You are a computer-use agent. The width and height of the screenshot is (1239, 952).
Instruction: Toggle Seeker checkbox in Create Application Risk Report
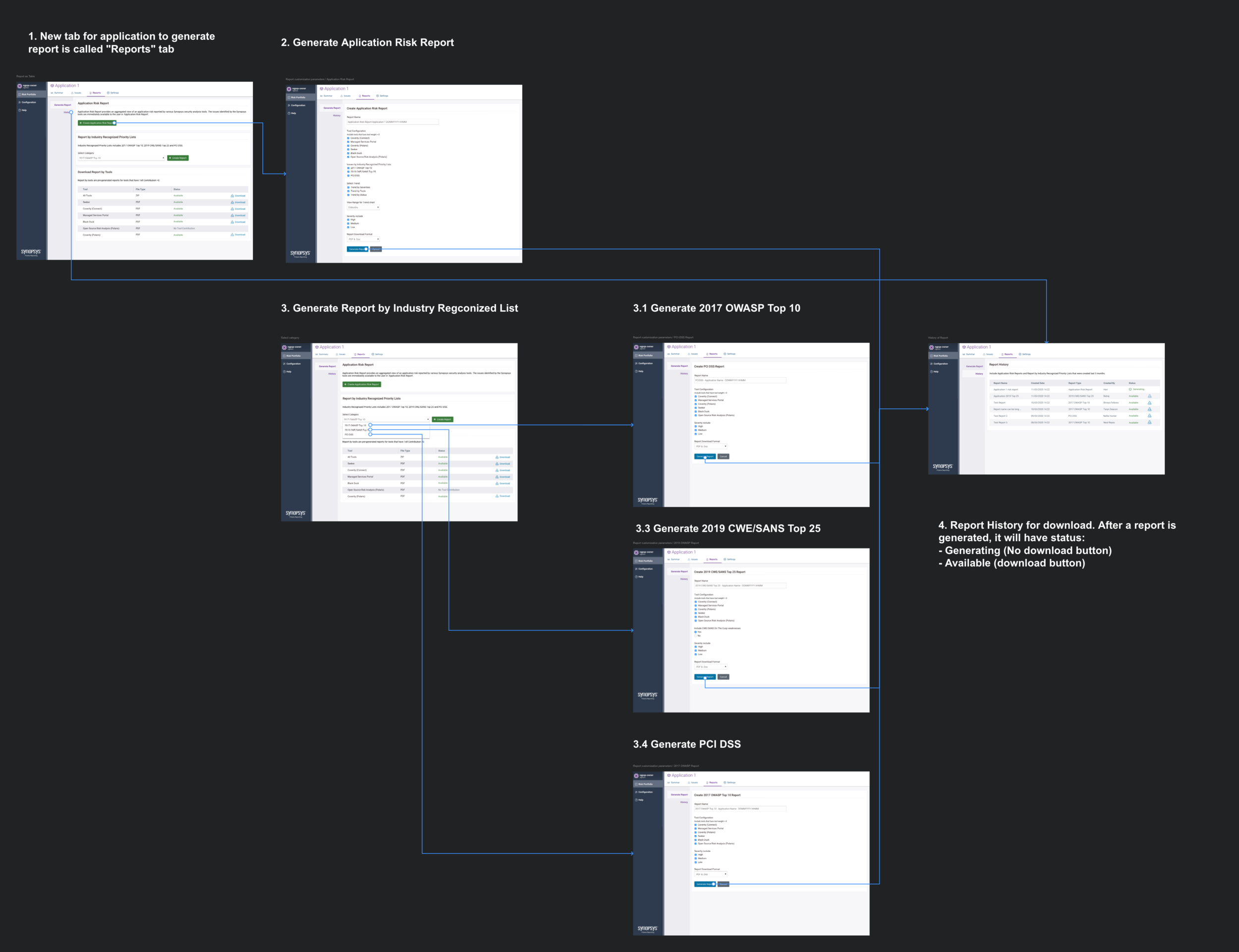348,150
